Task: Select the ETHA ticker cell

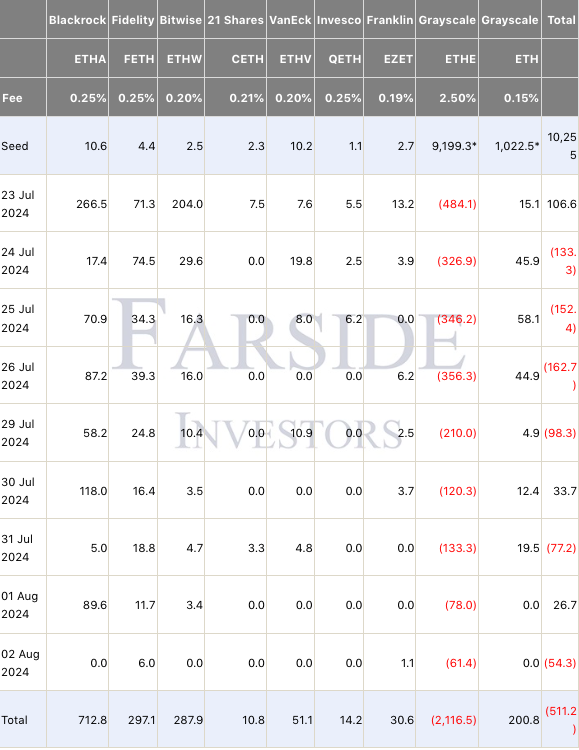Action: pyautogui.click(x=90, y=59)
